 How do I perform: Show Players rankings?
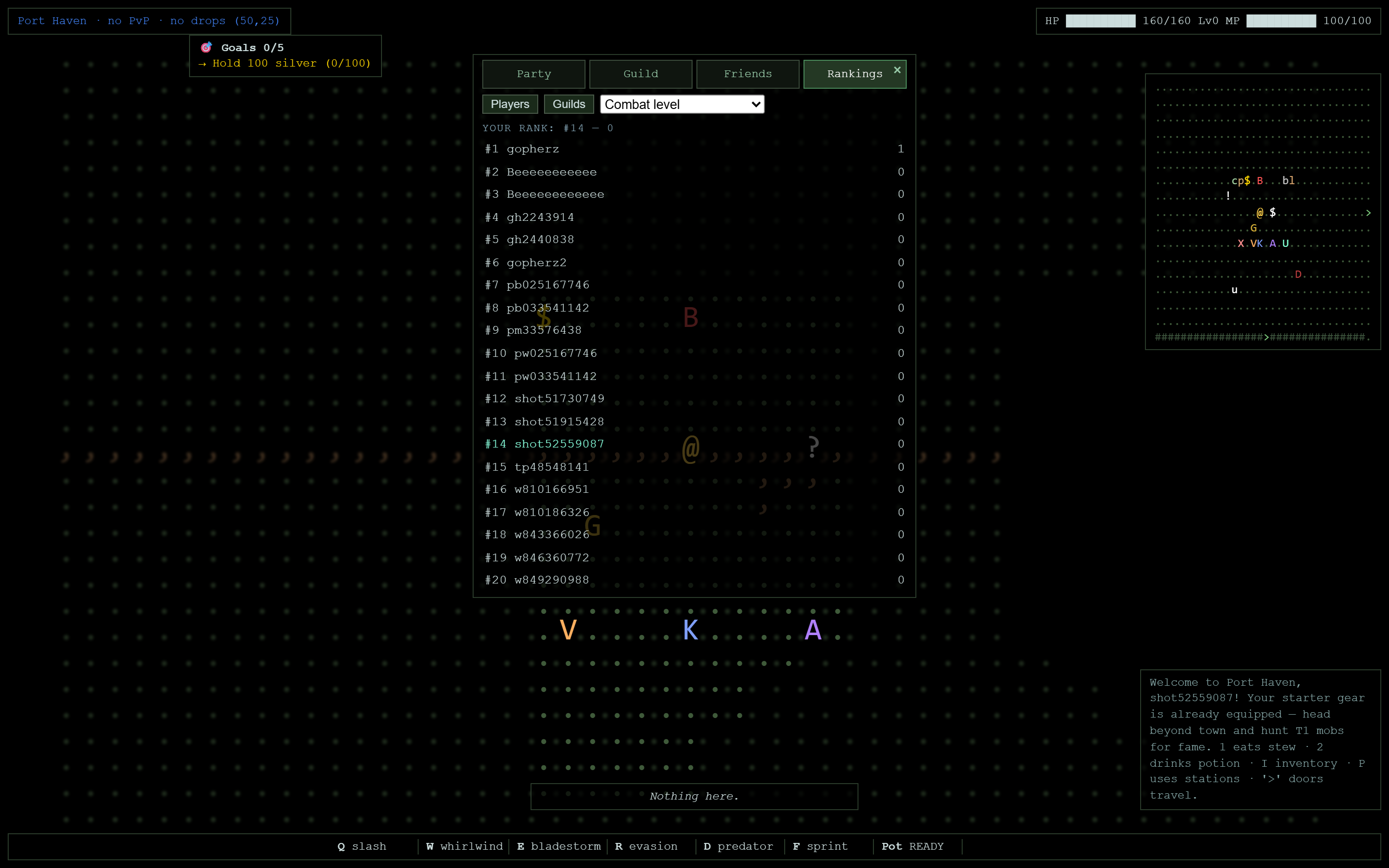click(x=510, y=104)
